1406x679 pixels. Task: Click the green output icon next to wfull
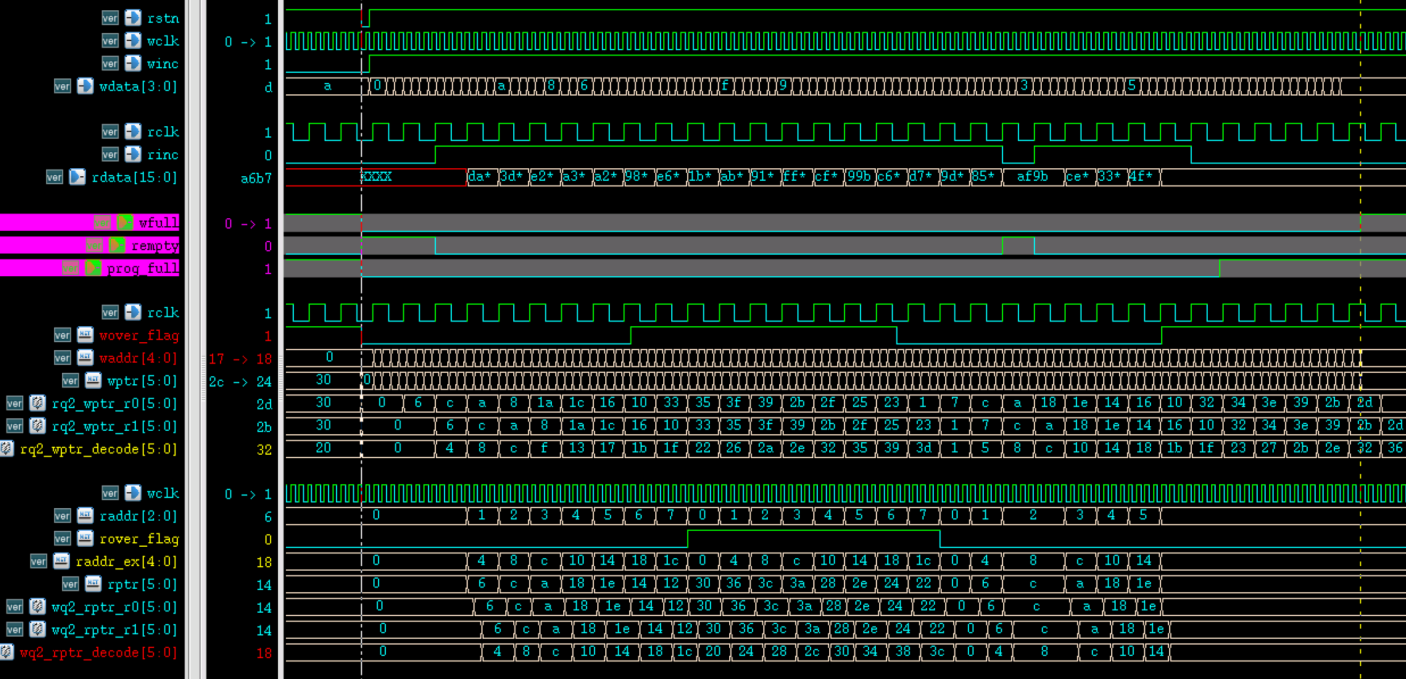pyautogui.click(x=125, y=223)
